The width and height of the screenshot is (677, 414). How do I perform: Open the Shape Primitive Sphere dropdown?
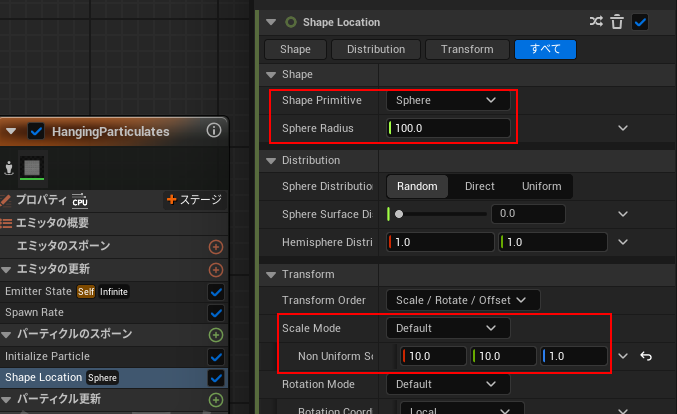[x=447, y=100]
